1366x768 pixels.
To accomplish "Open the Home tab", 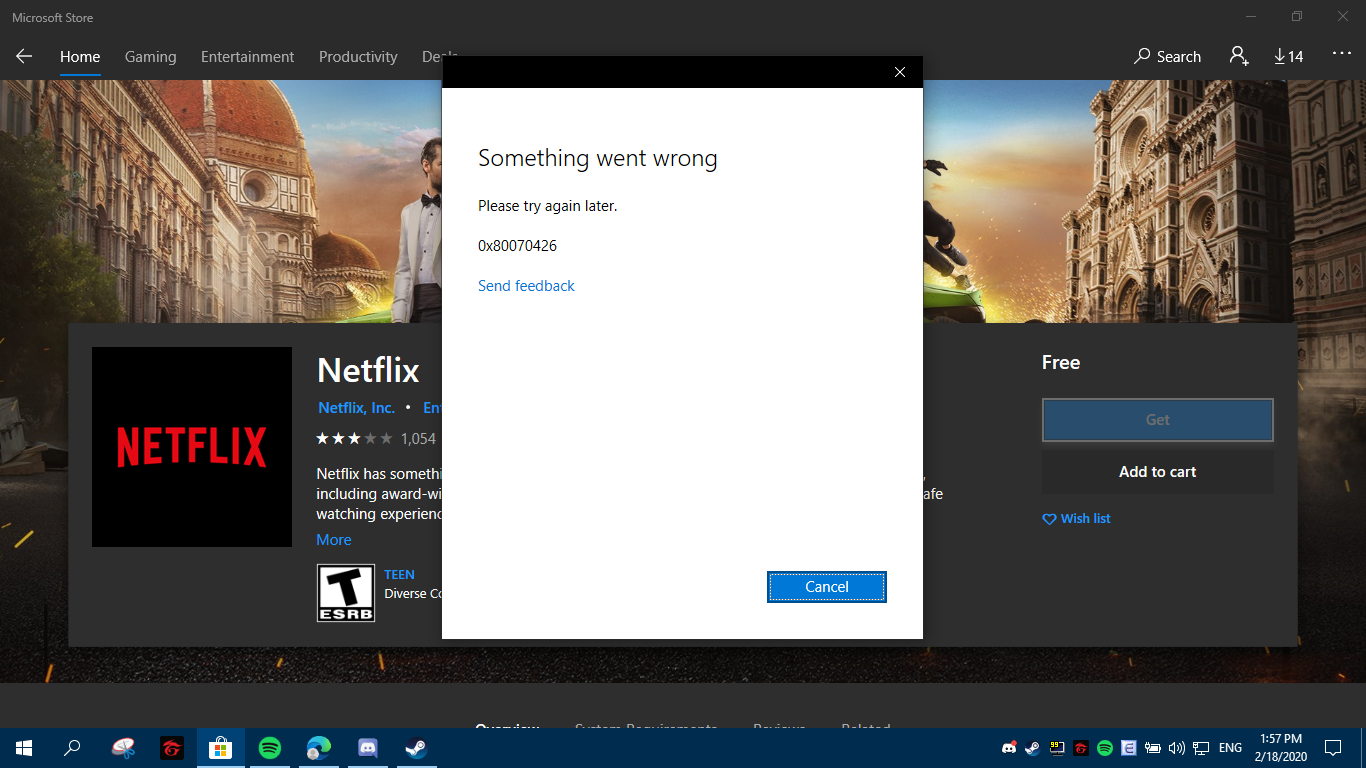I will pos(80,57).
